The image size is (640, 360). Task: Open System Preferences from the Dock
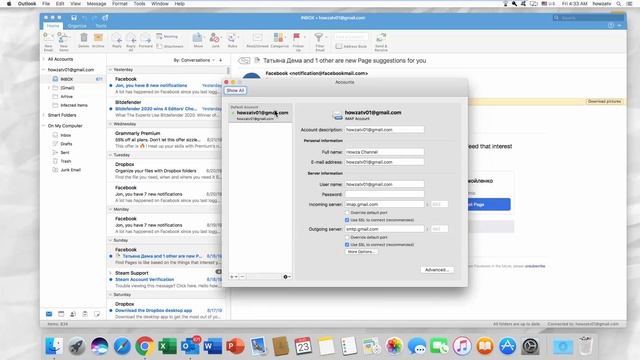530,346
